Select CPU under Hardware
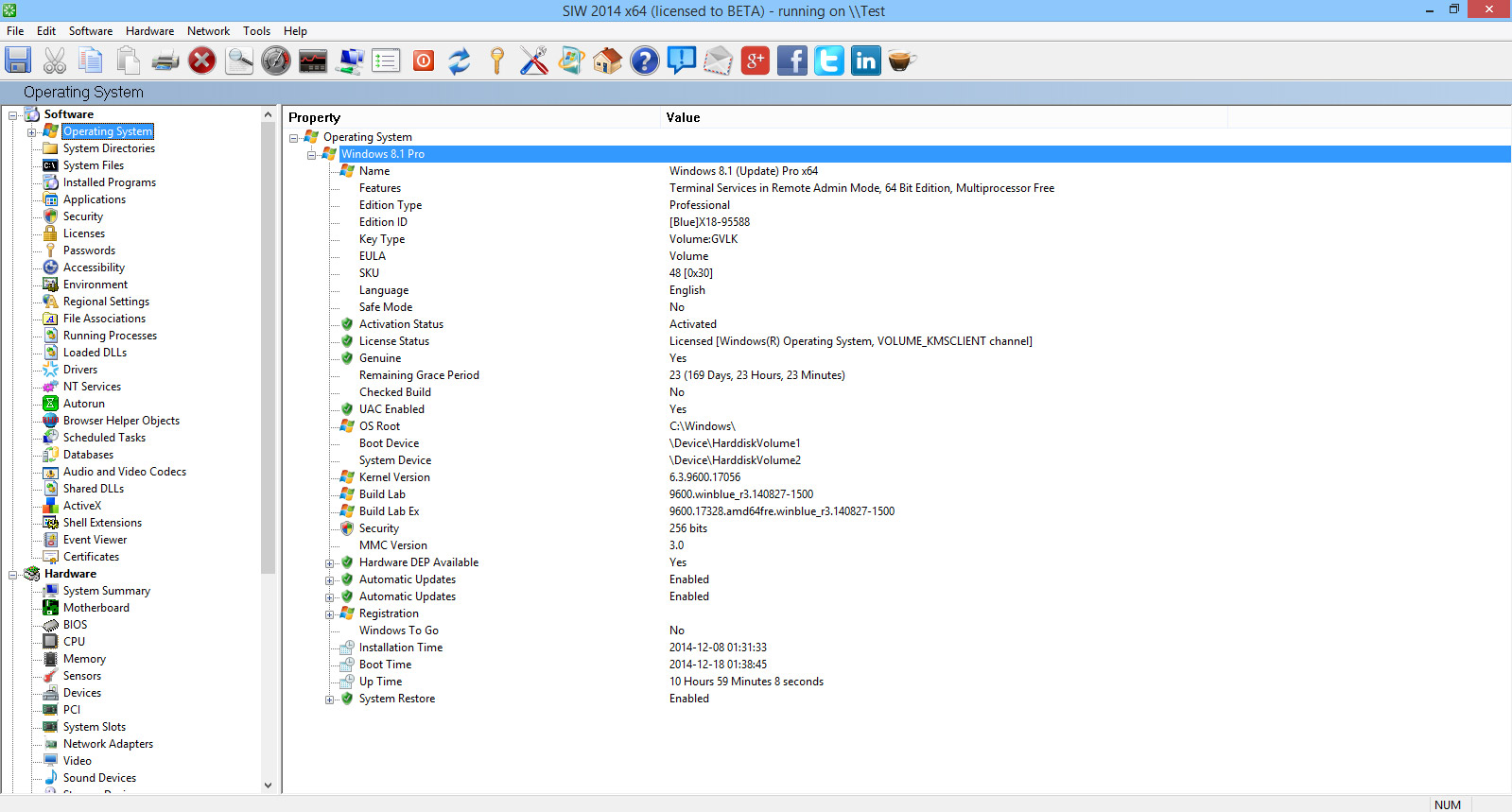This screenshot has height=812, width=1512. point(74,642)
